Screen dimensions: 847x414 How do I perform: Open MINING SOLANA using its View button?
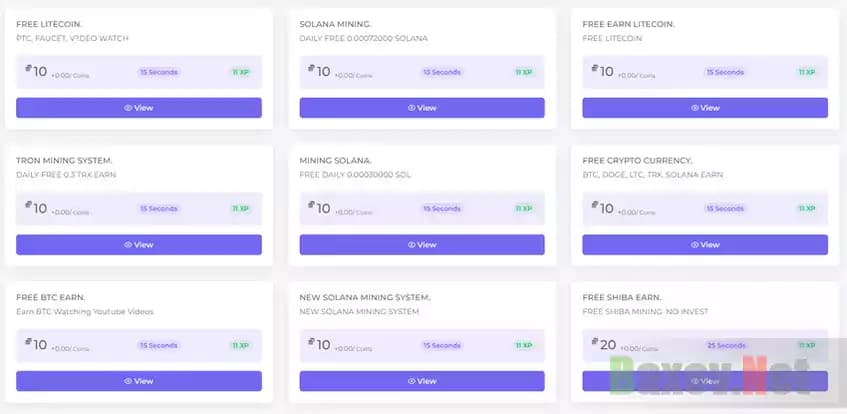click(x=422, y=244)
